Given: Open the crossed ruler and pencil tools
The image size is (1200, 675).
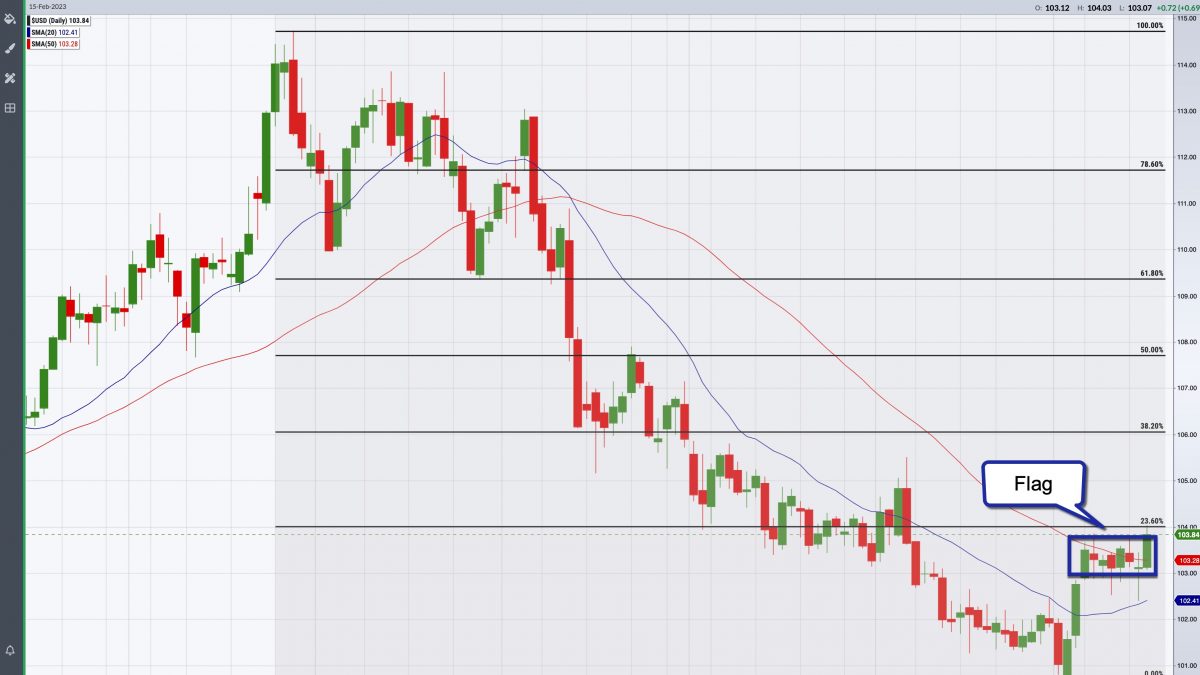Looking at the screenshot, I should (x=10, y=77).
